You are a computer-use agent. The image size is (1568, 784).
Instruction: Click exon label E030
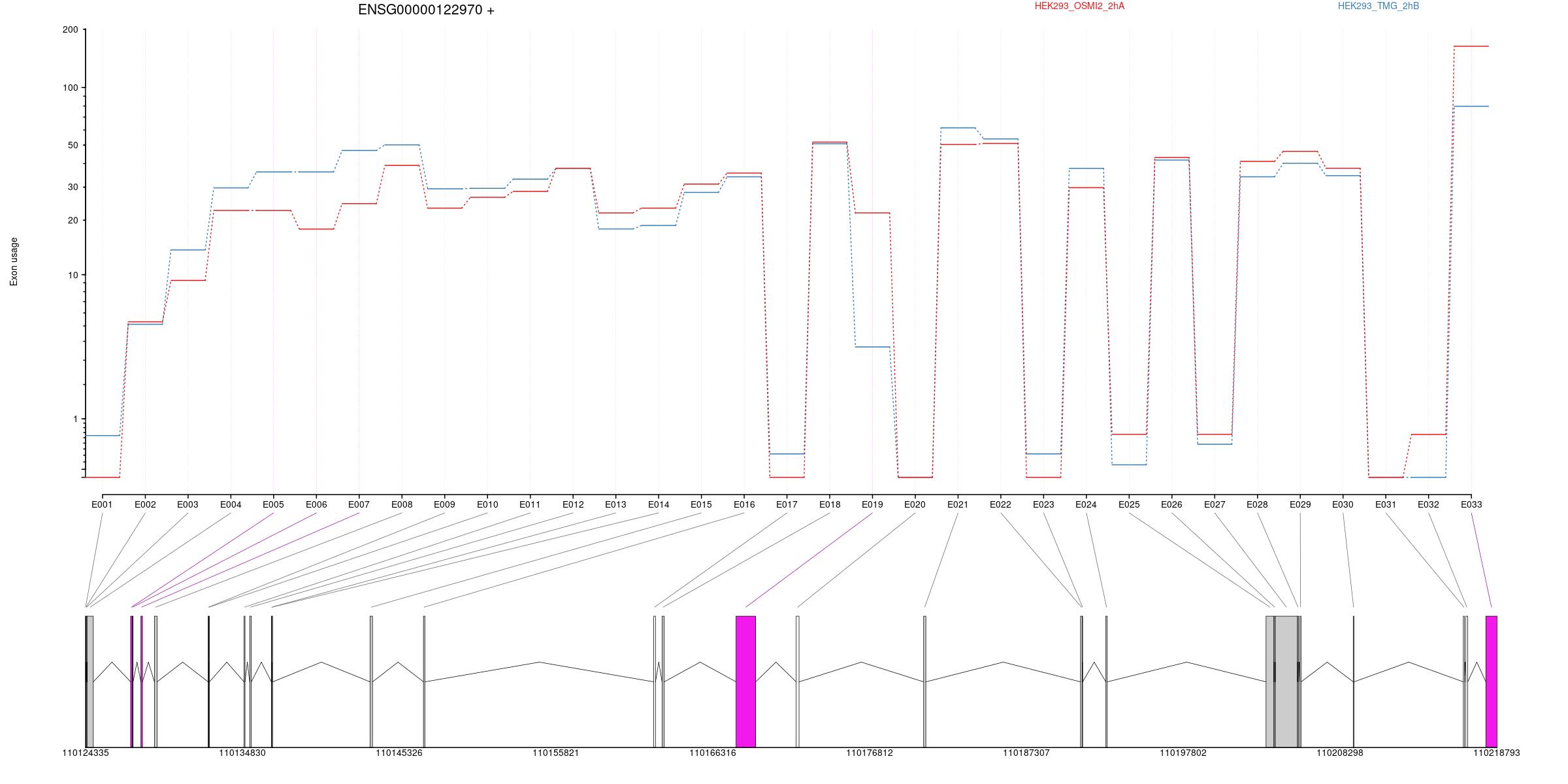click(x=1343, y=504)
